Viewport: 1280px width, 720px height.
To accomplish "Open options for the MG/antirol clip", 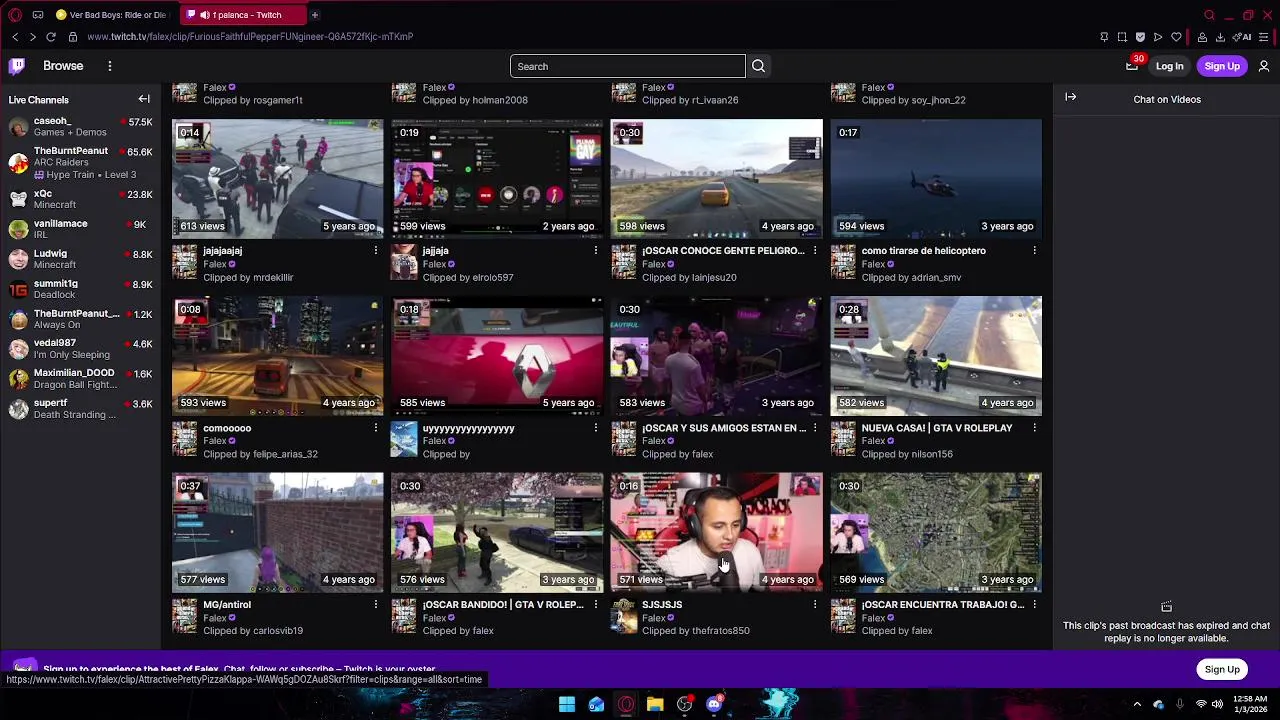I will [x=376, y=604].
